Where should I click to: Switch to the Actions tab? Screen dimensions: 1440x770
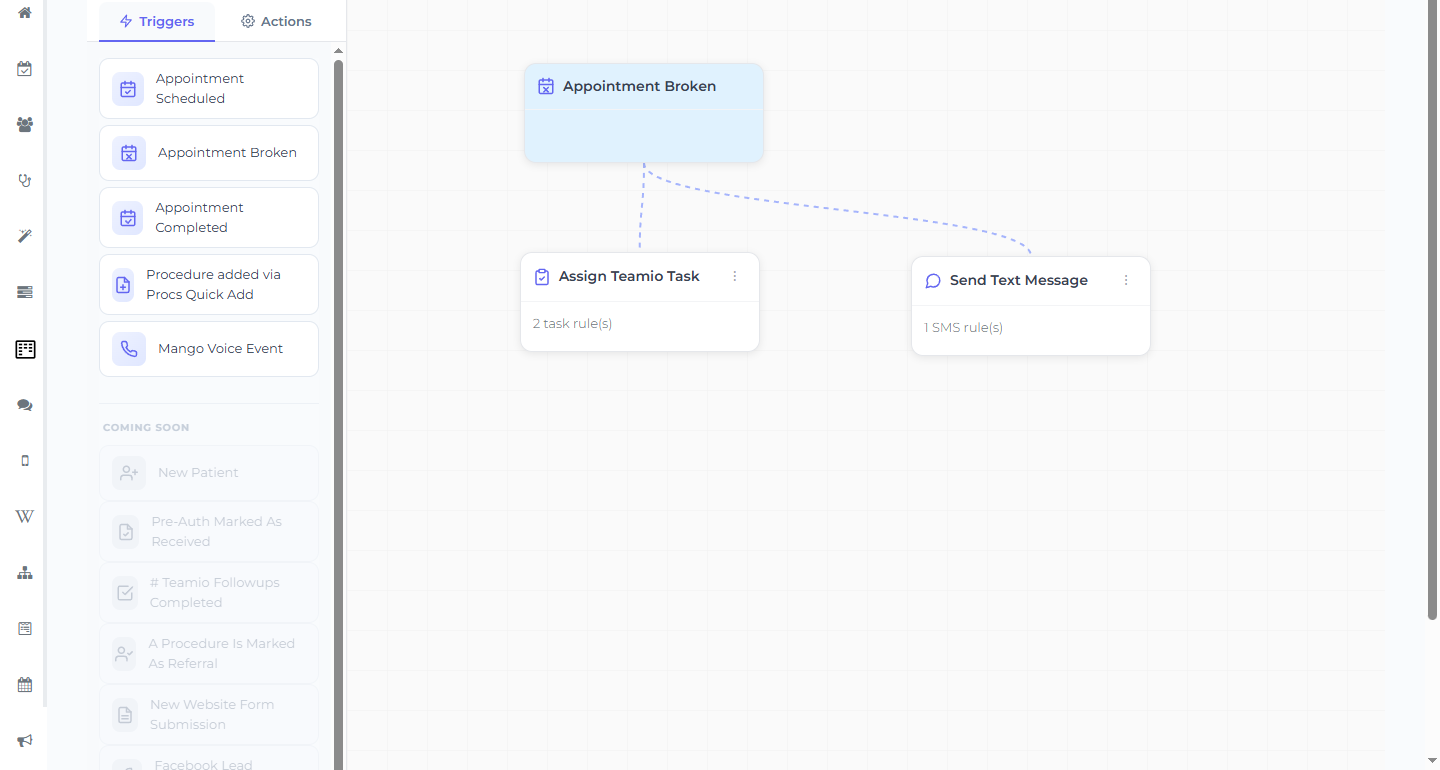click(x=276, y=21)
